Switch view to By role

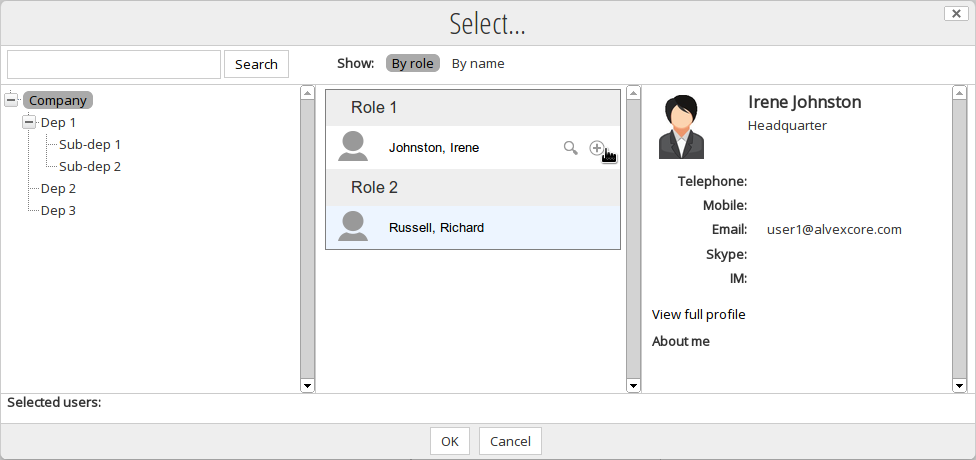tap(412, 64)
